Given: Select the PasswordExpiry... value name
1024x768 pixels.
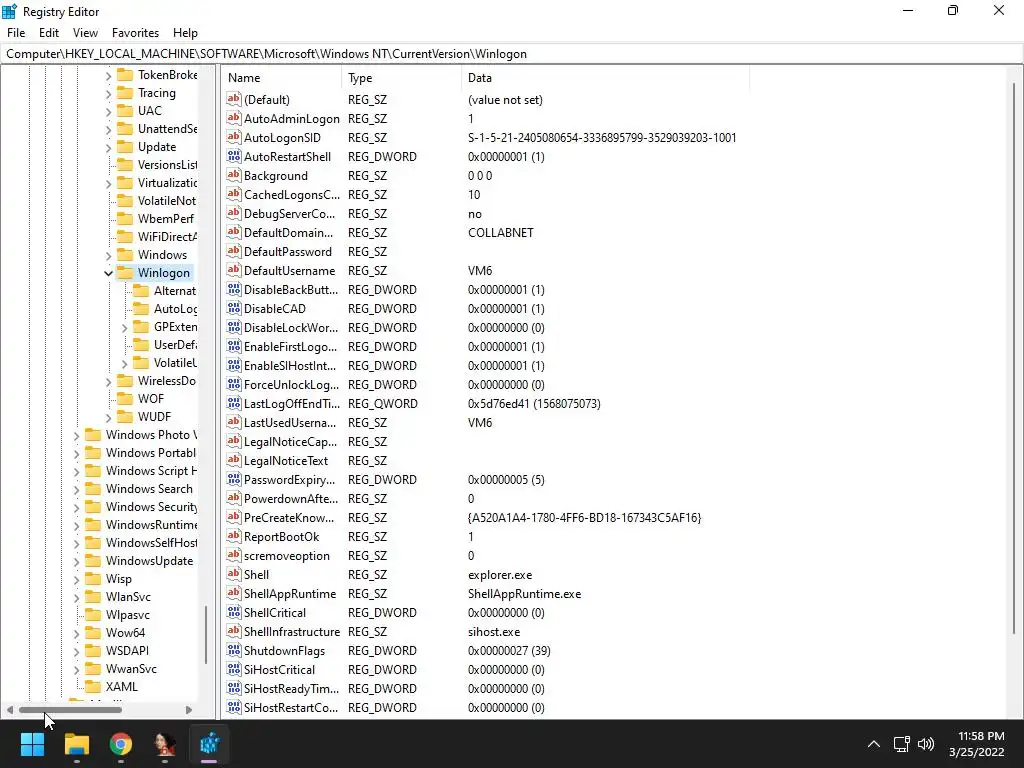Looking at the screenshot, I should click(289, 479).
